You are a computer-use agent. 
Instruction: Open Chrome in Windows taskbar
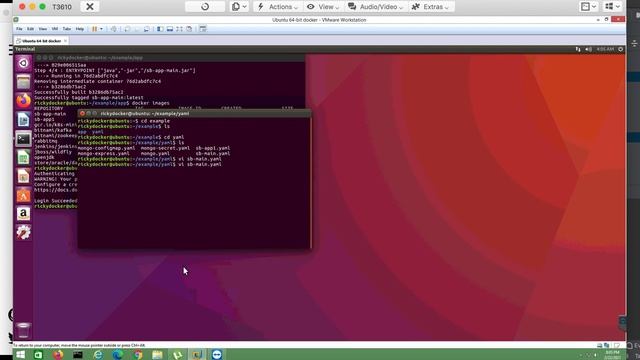(138, 354)
